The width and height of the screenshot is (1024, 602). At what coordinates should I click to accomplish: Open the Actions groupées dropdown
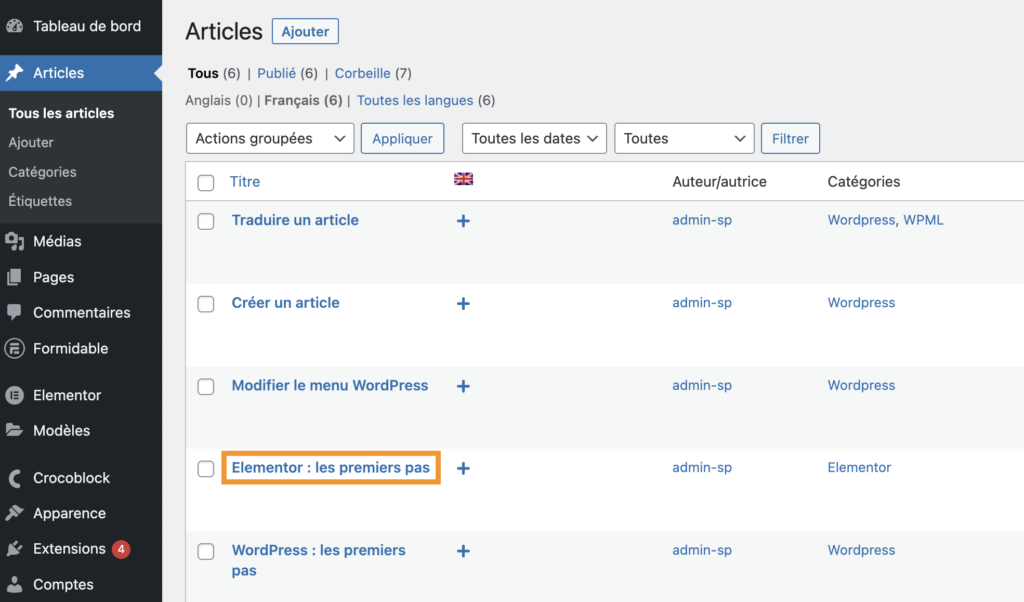(x=270, y=139)
